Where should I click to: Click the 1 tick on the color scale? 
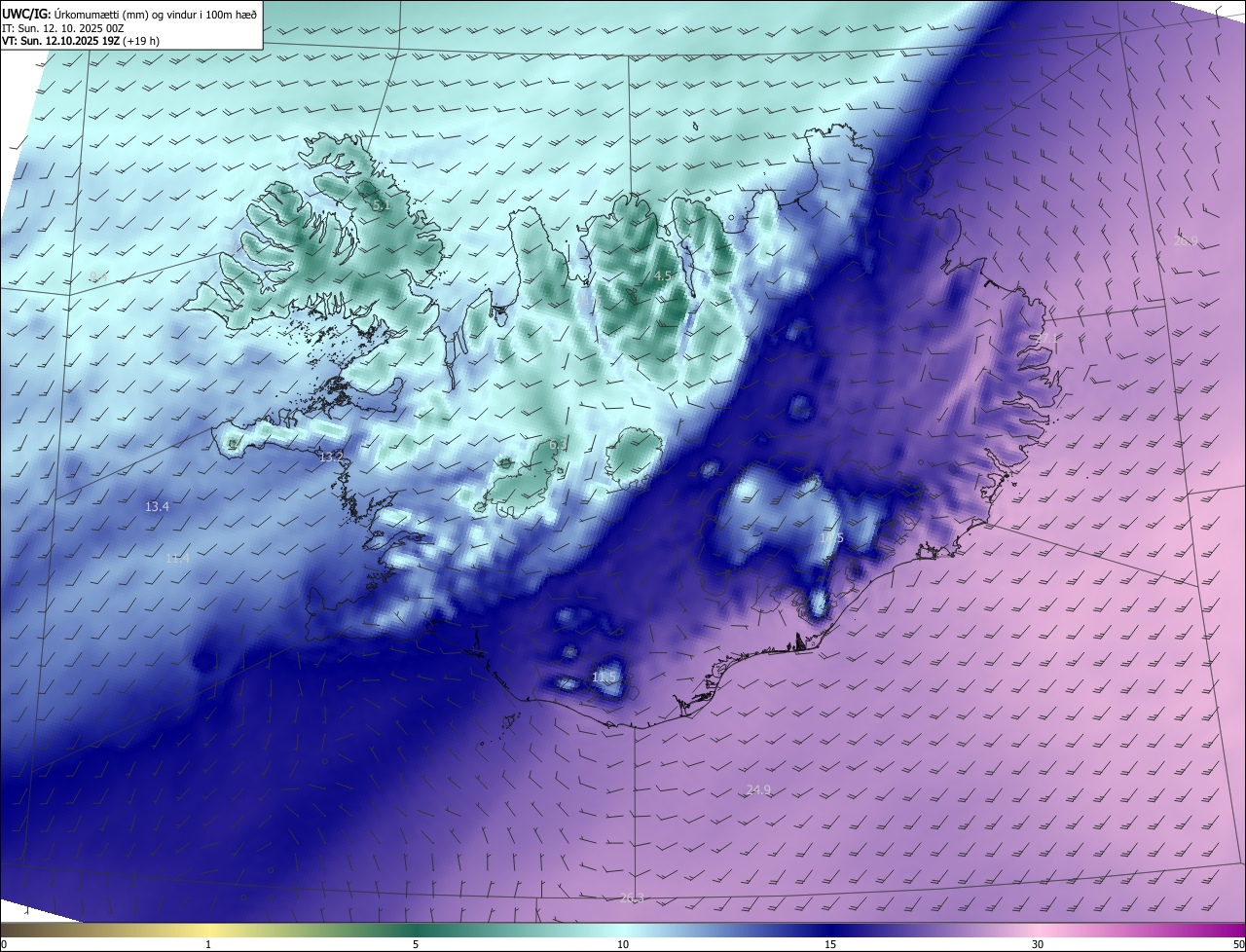[x=208, y=945]
